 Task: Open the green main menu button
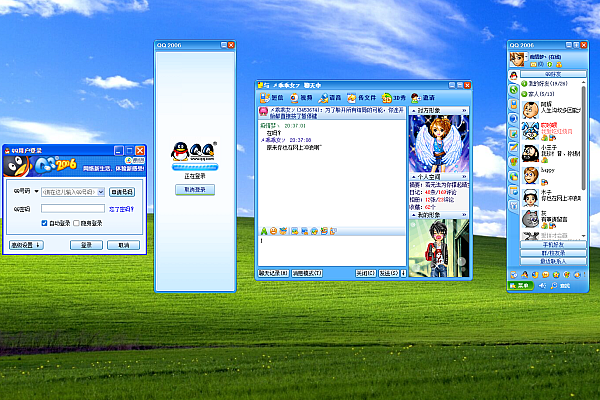(x=520, y=286)
